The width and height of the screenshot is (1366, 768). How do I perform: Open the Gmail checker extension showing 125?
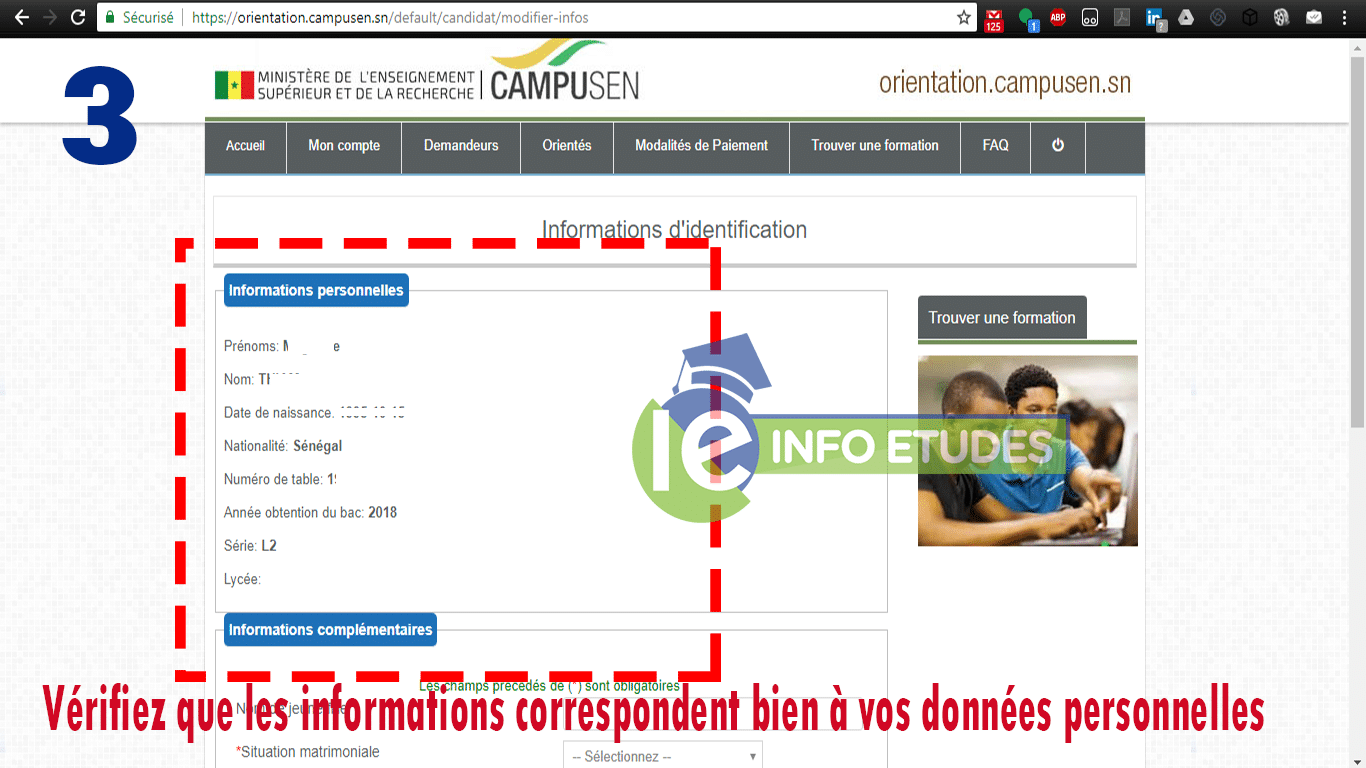click(993, 18)
